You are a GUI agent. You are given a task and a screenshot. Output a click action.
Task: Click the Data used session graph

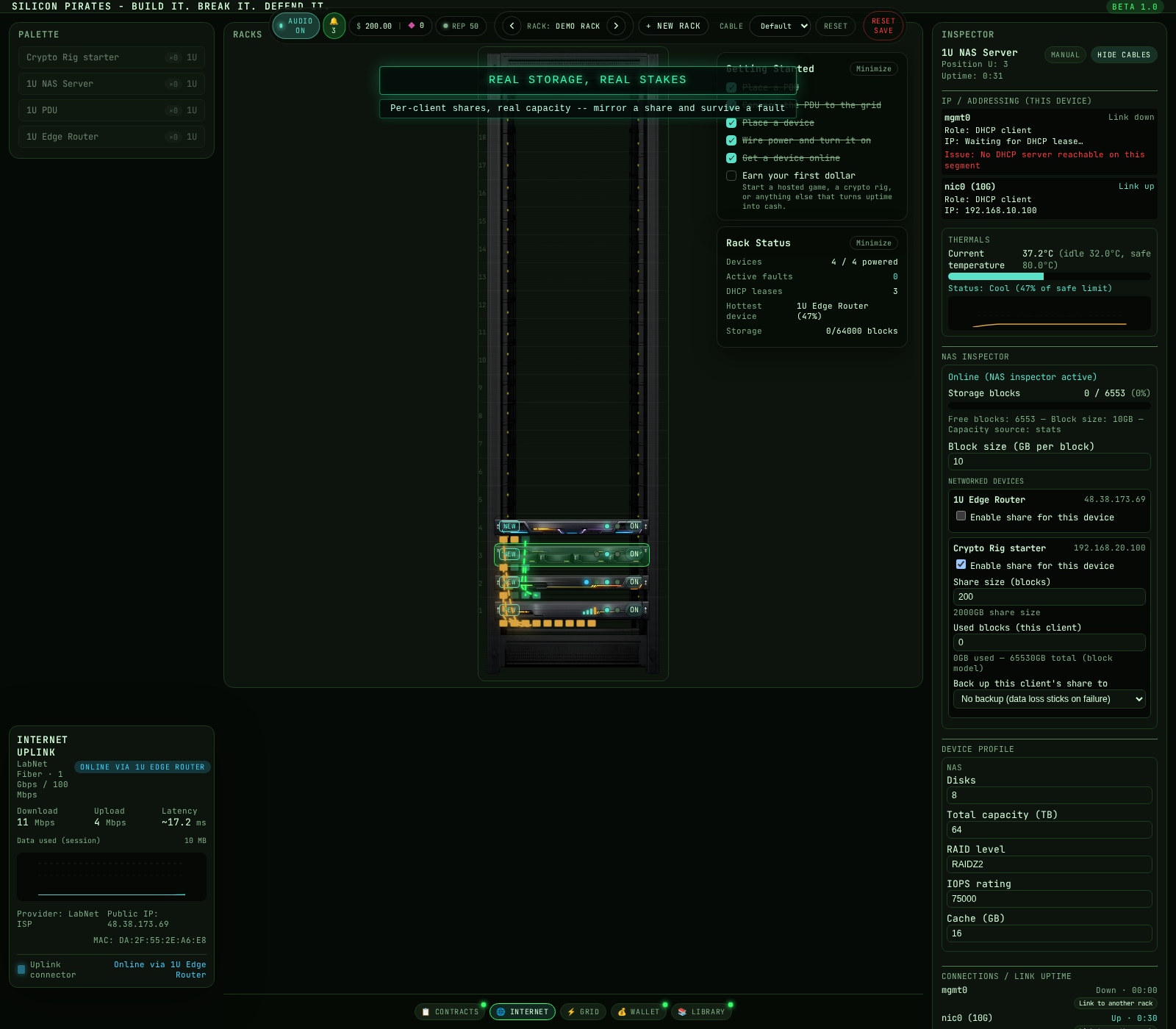click(x=112, y=877)
